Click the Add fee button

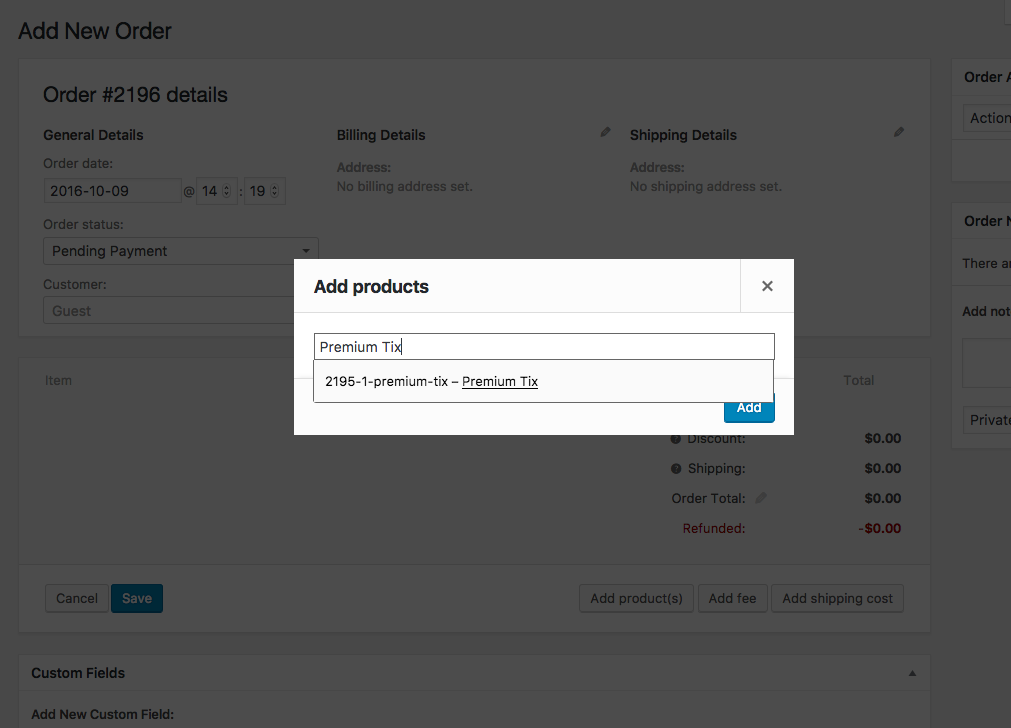[732, 599]
